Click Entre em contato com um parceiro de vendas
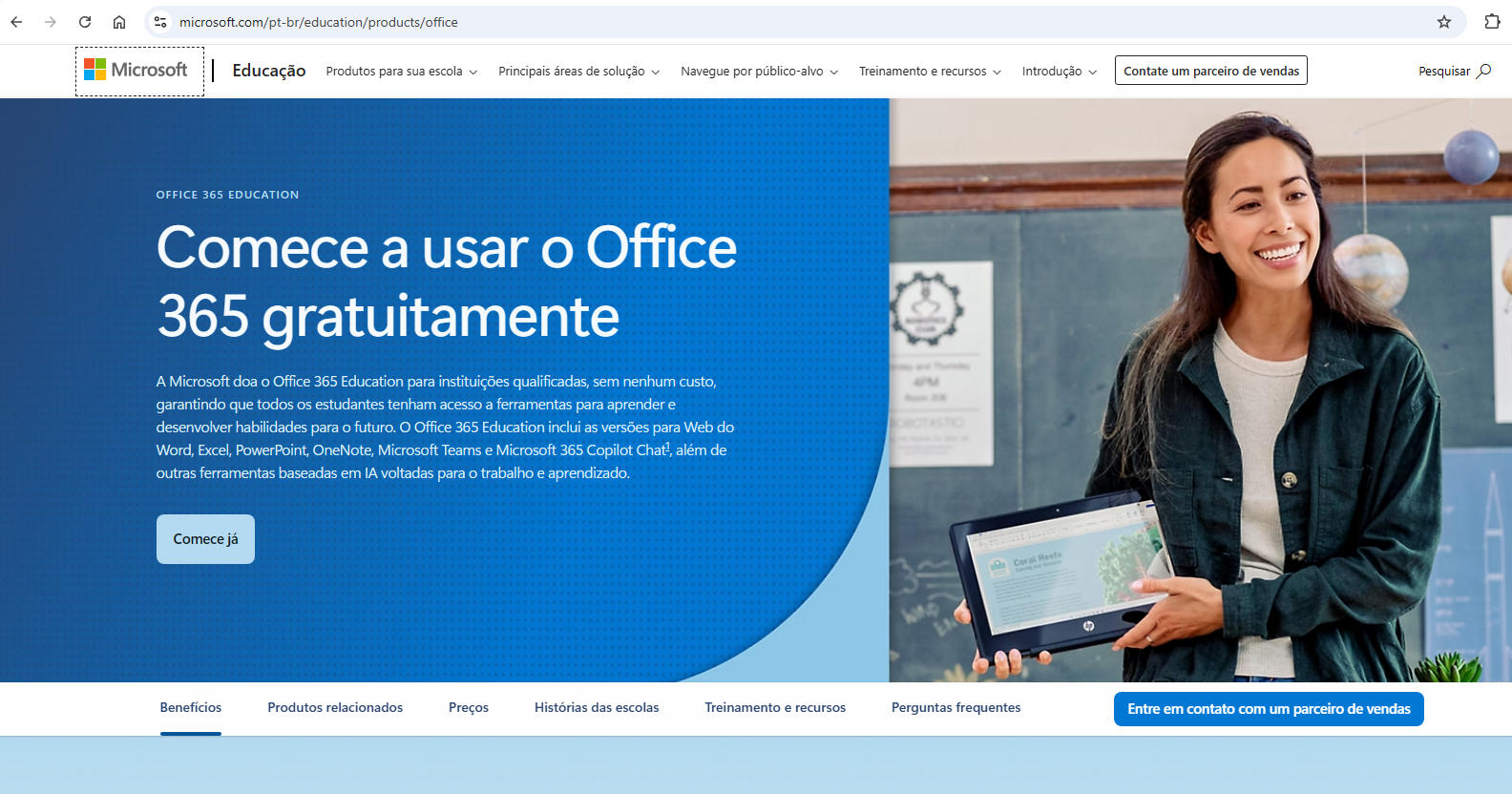The image size is (1512, 794). 1269,709
